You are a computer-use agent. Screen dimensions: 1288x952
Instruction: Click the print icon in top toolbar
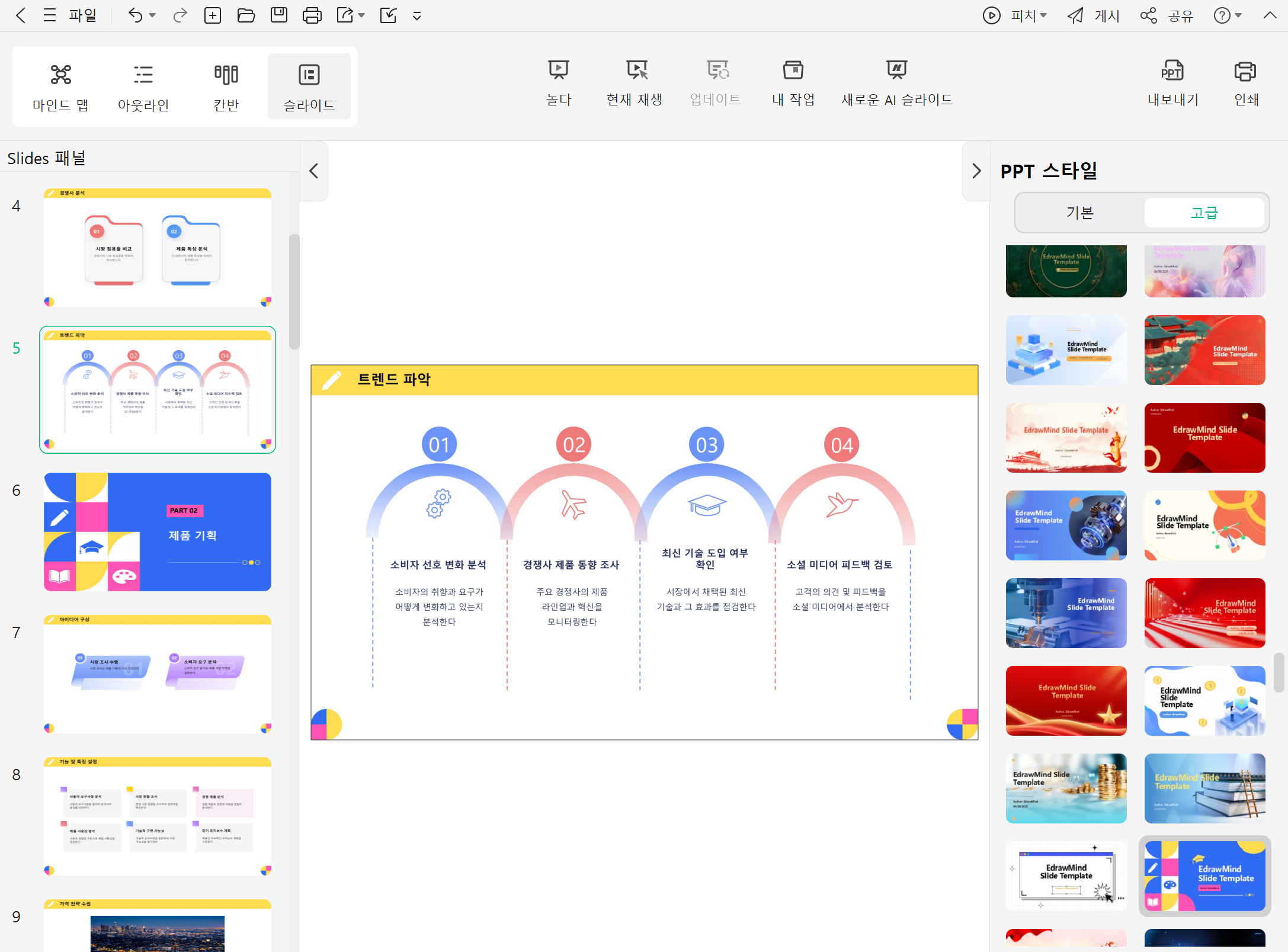click(312, 15)
